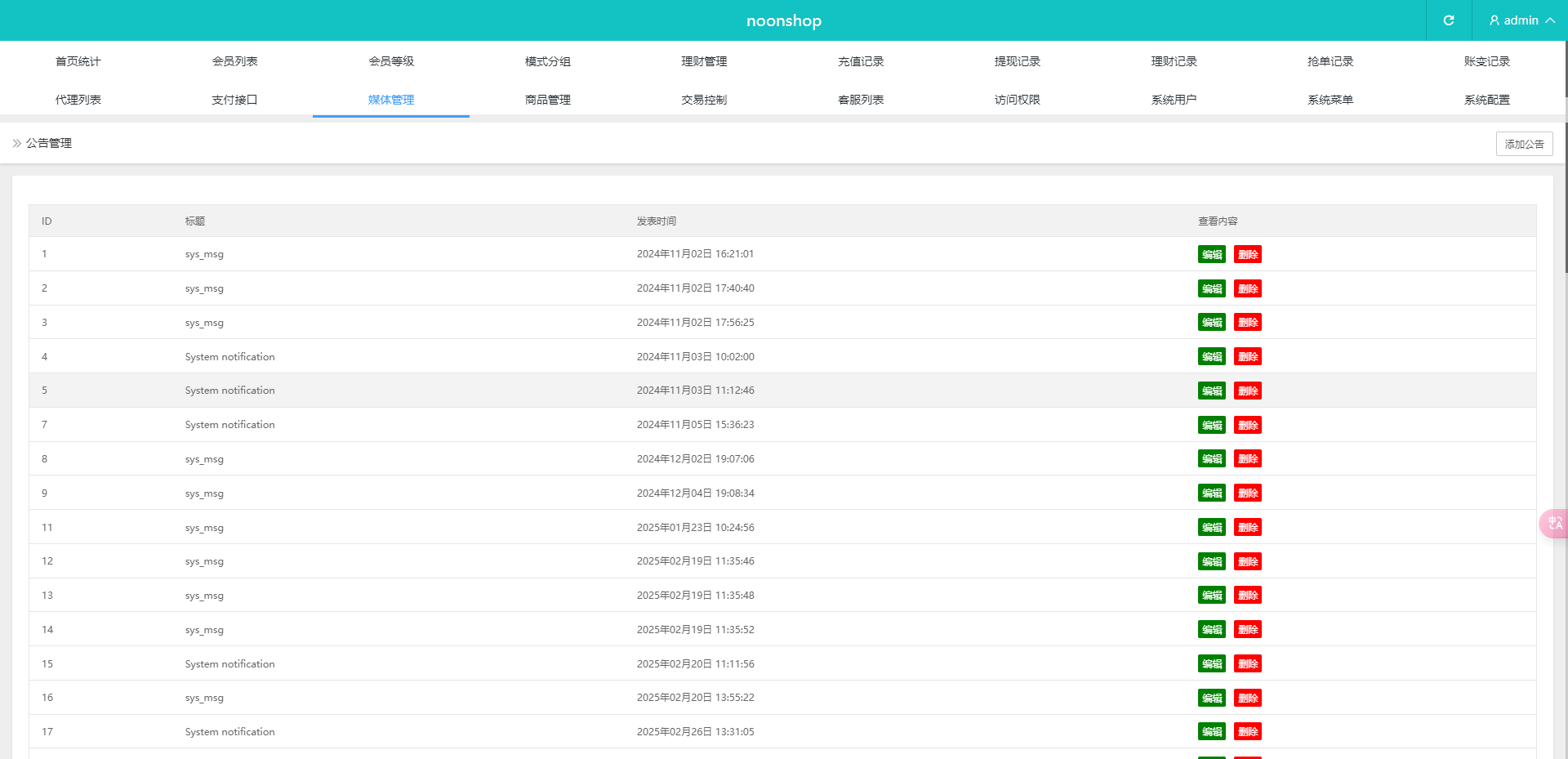Click the 标题 column header
This screenshot has height=759, width=1568.
point(195,221)
